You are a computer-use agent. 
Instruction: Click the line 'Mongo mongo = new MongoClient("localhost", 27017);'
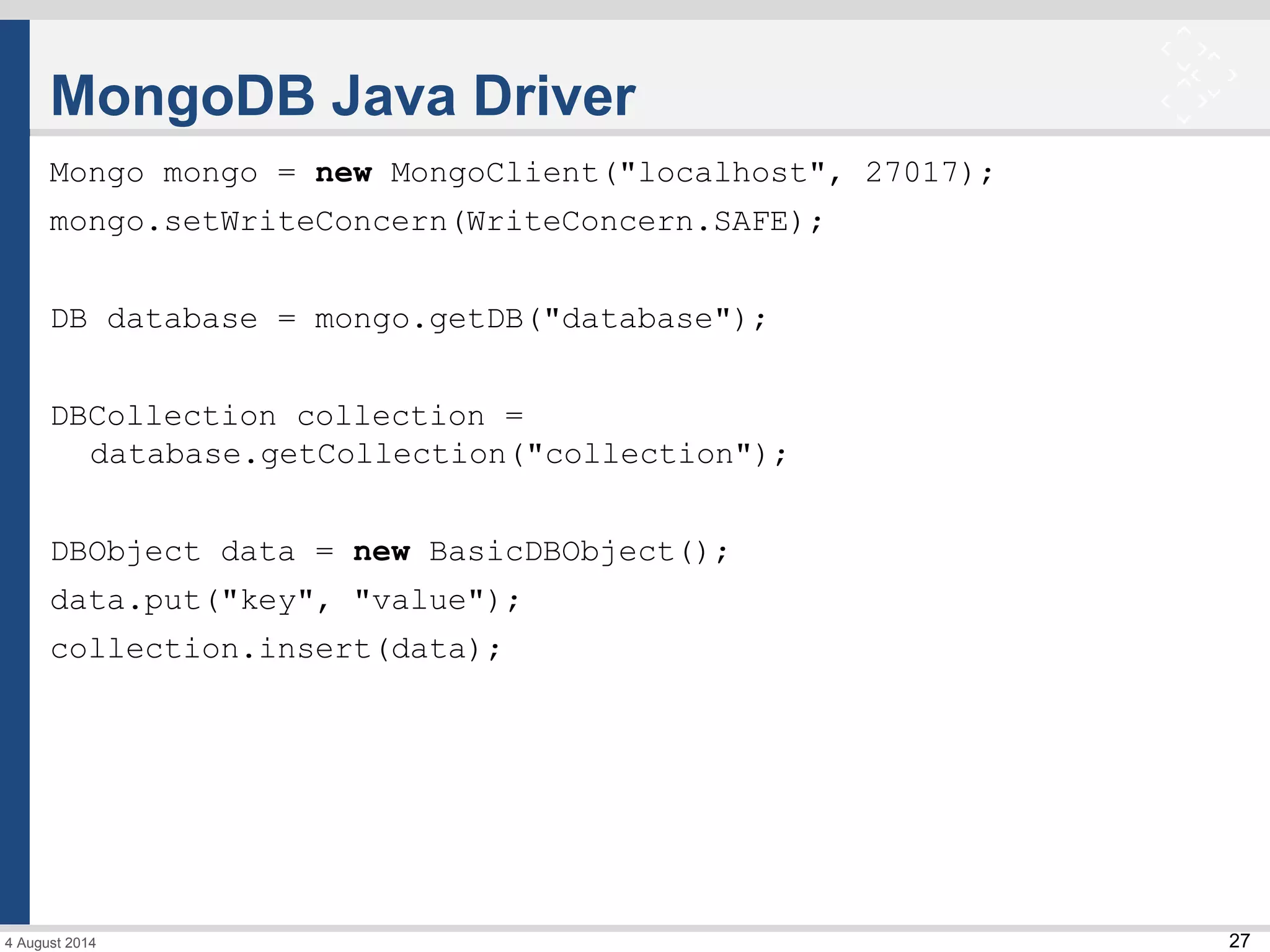522,173
